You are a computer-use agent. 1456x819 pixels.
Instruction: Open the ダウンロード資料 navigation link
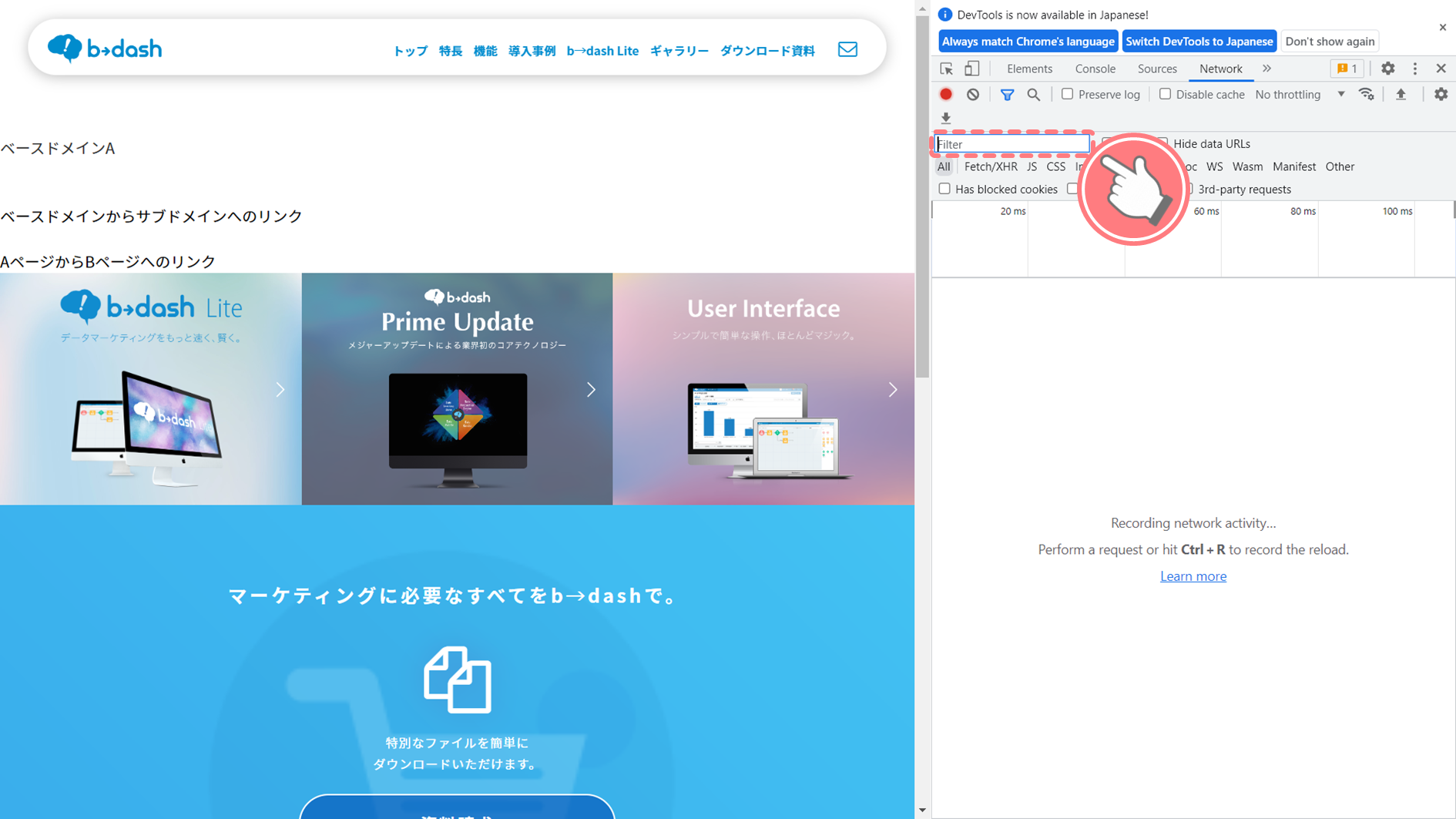(x=767, y=51)
